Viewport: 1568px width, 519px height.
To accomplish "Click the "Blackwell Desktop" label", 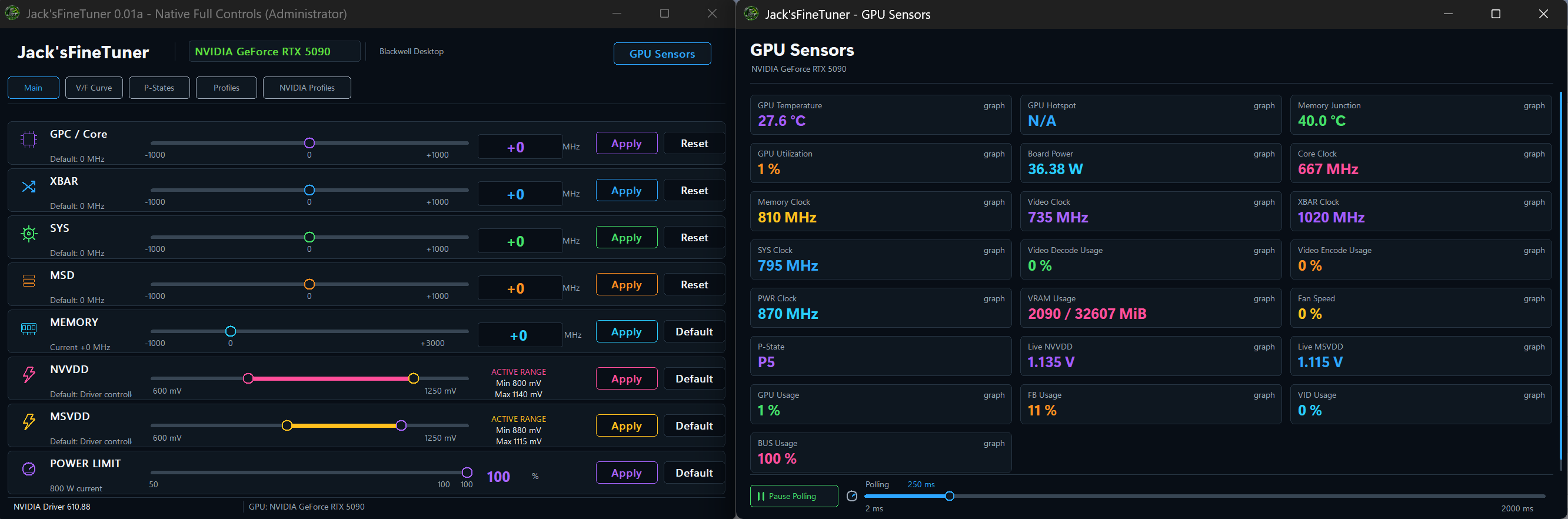I will point(411,51).
